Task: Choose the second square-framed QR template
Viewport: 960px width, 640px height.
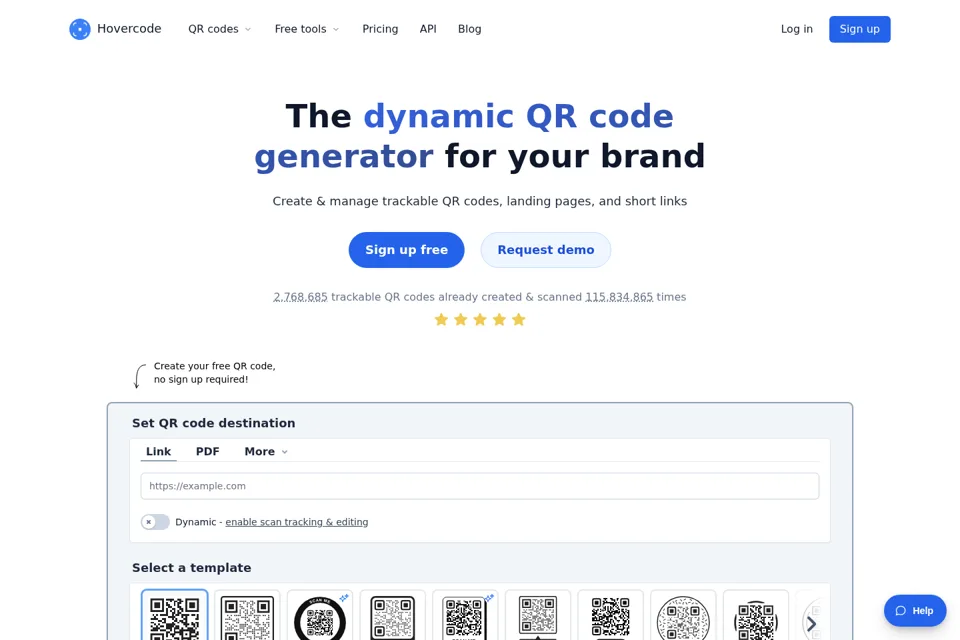Action: pyautogui.click(x=247, y=616)
